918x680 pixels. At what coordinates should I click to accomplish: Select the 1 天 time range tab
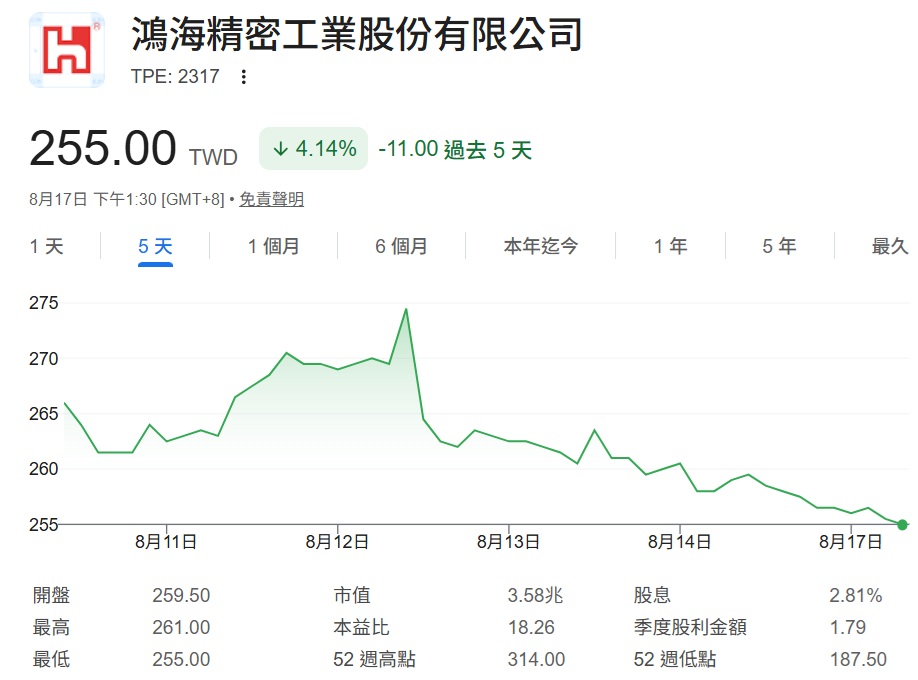[x=46, y=246]
